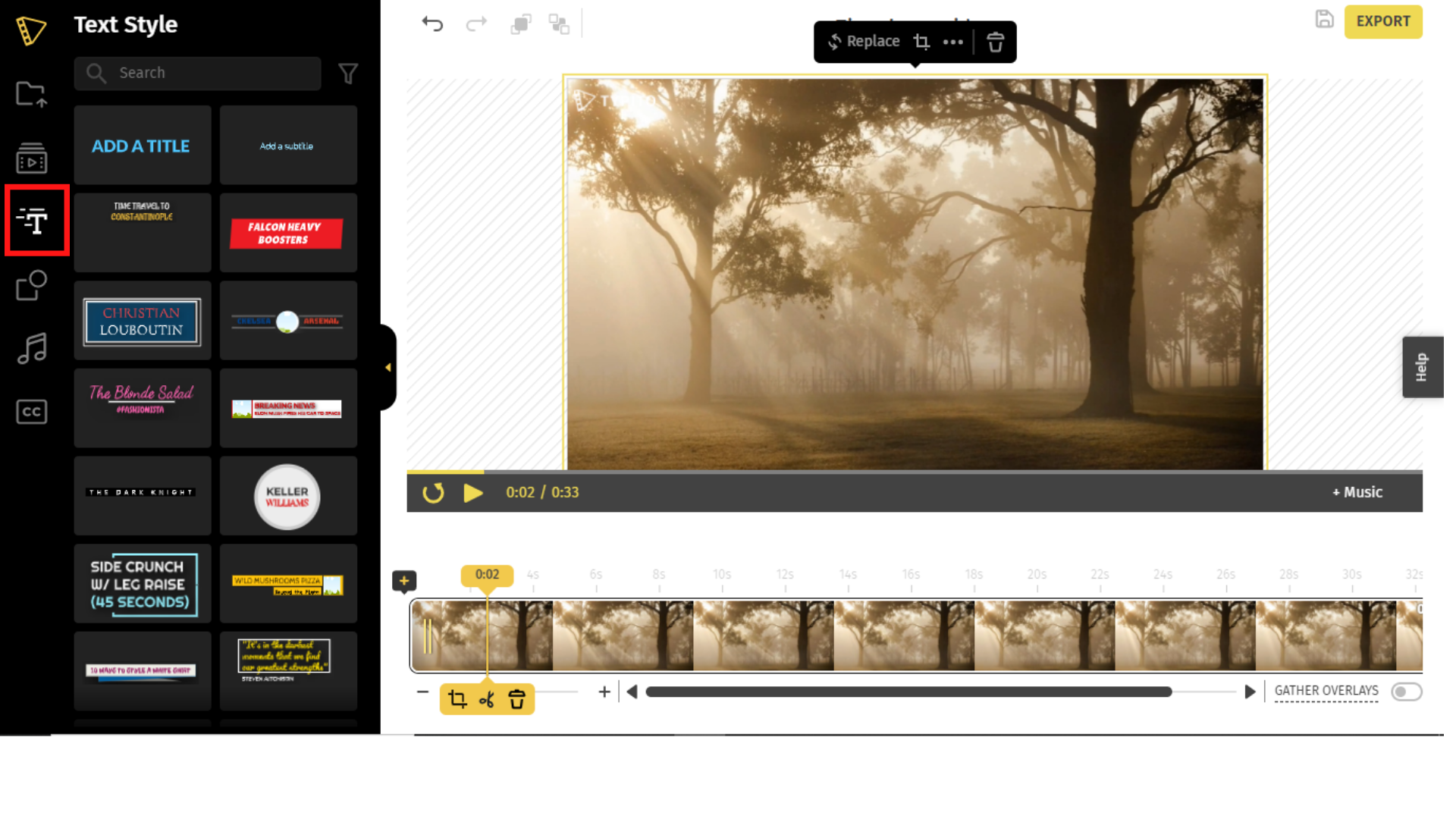Click the Gather Overlays label

pos(1326,691)
